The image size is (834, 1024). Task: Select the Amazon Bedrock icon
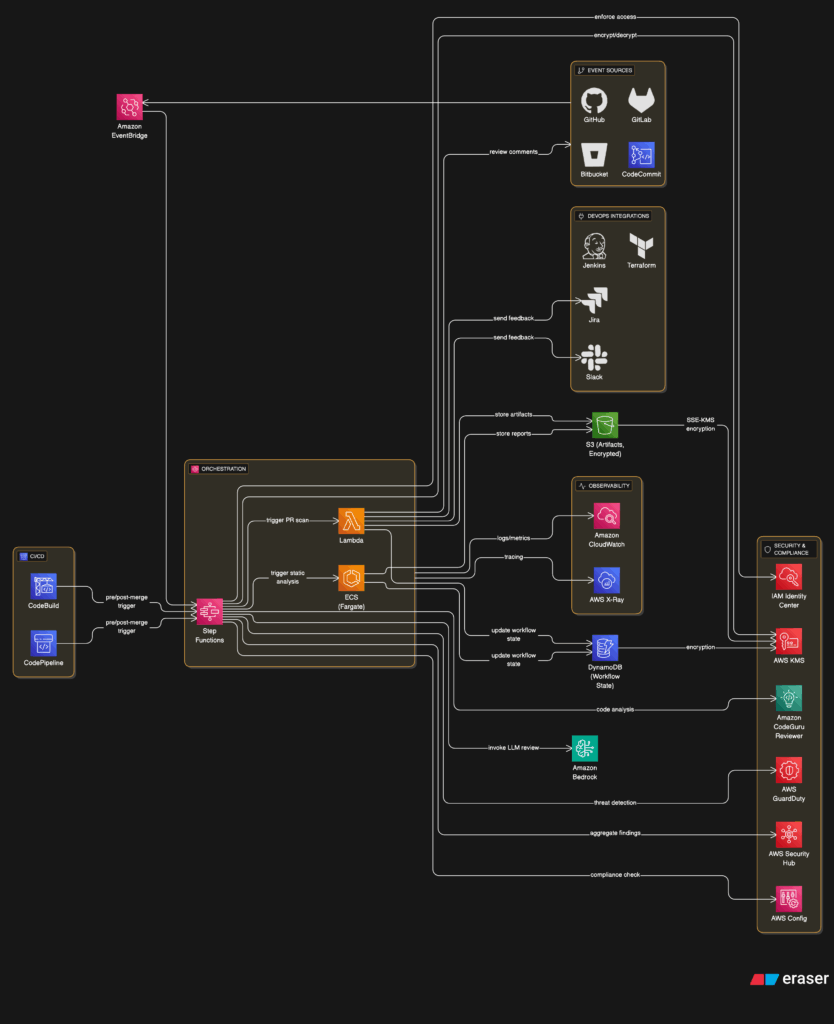tap(585, 748)
